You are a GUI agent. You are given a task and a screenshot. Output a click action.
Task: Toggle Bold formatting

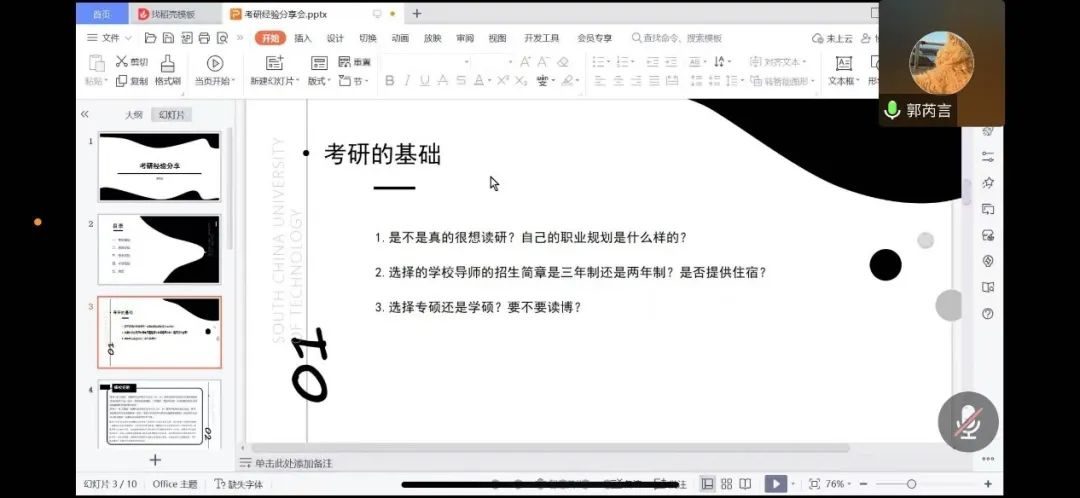pos(390,81)
